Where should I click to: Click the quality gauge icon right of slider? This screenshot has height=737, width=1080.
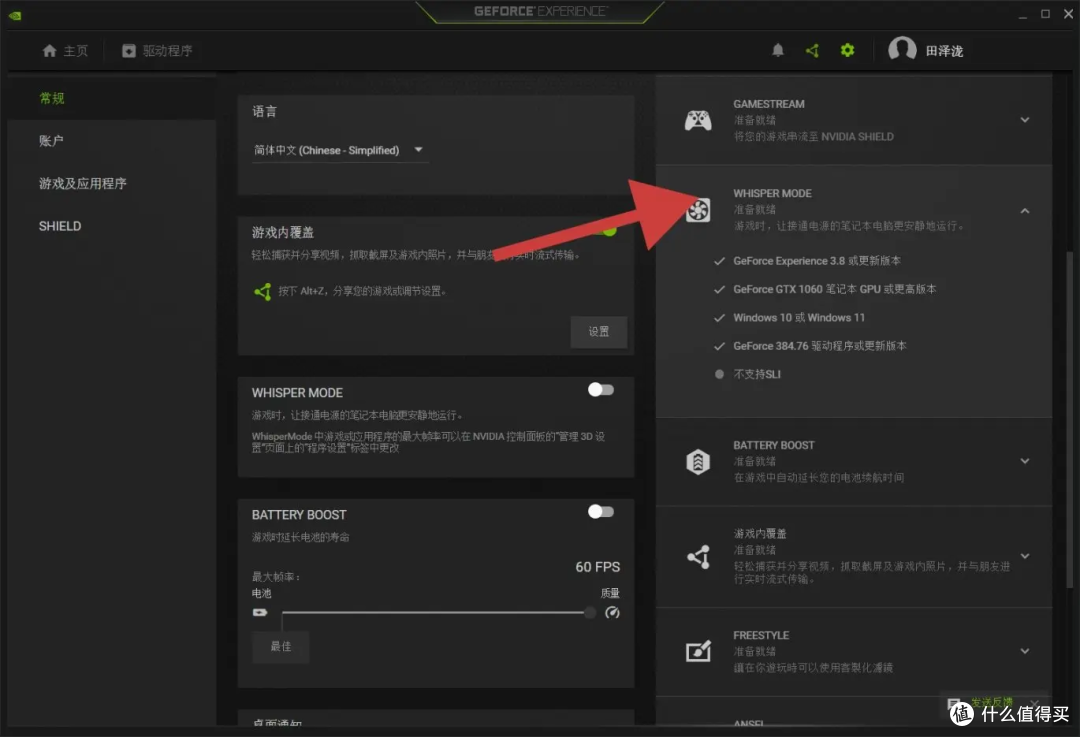[x=612, y=612]
